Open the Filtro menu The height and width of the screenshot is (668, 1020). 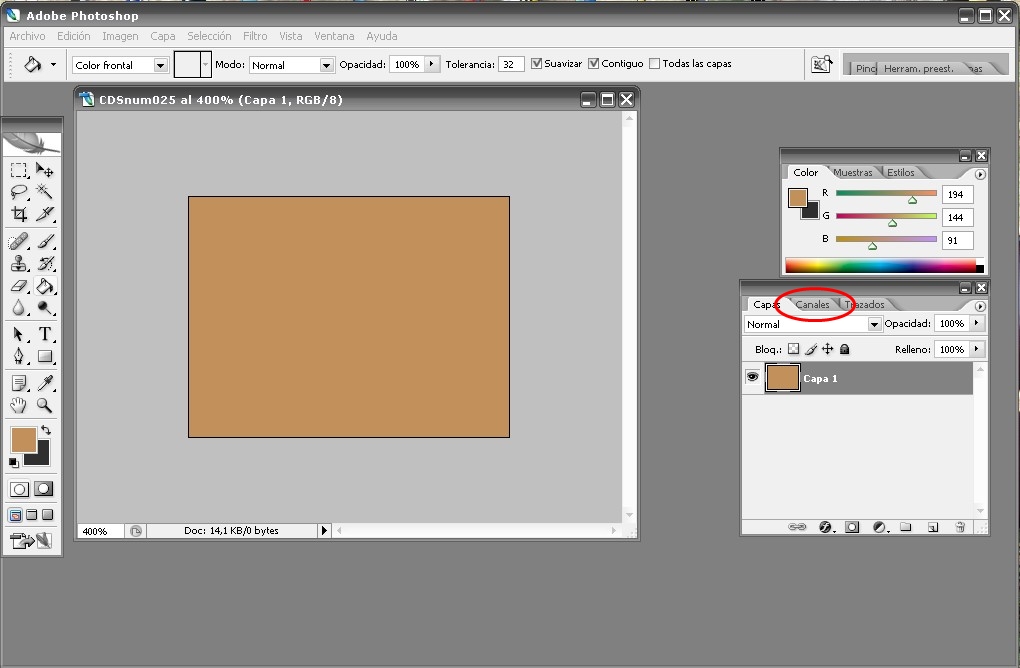click(255, 36)
